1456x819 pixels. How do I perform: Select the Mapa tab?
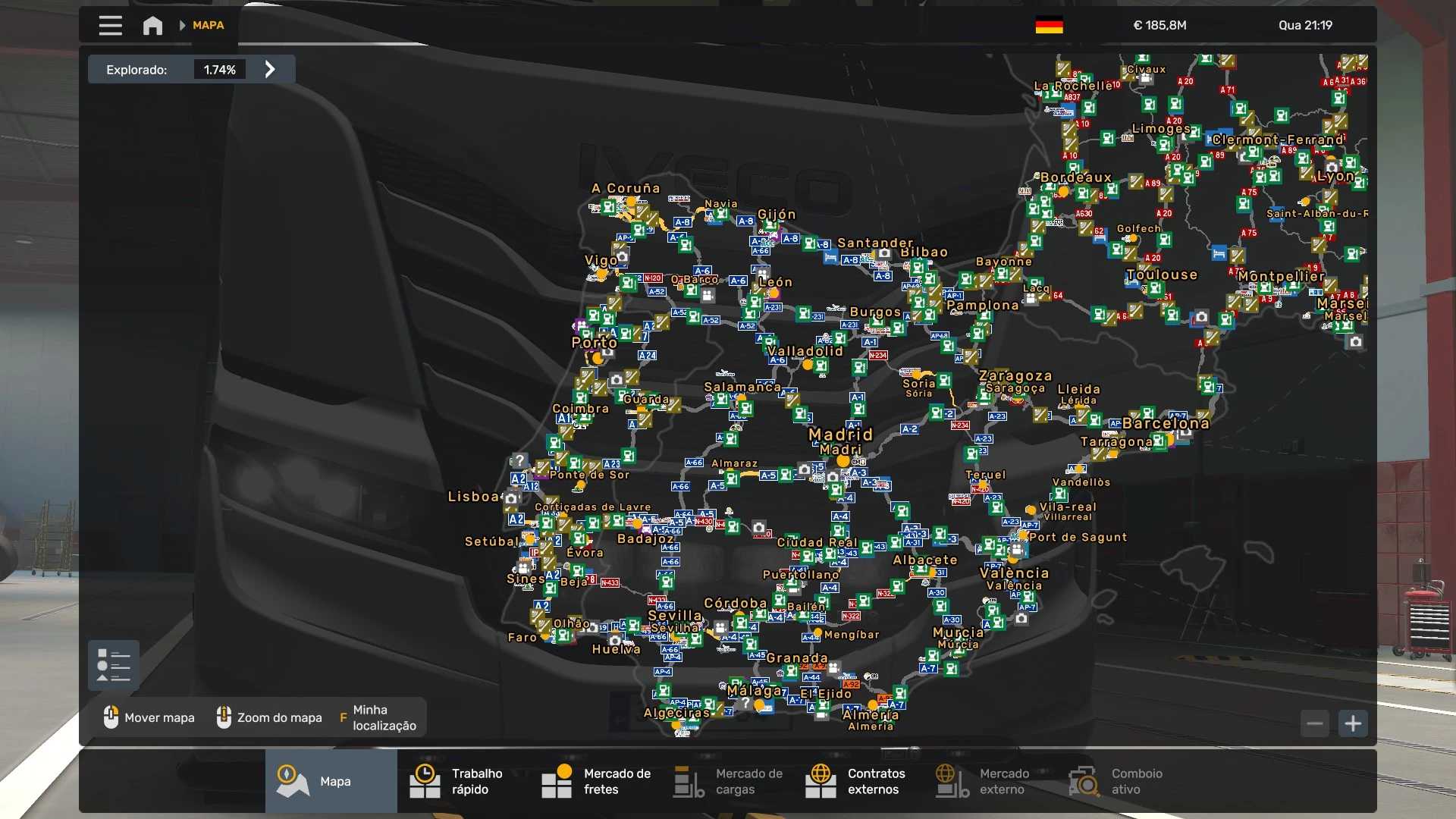pyautogui.click(x=331, y=781)
